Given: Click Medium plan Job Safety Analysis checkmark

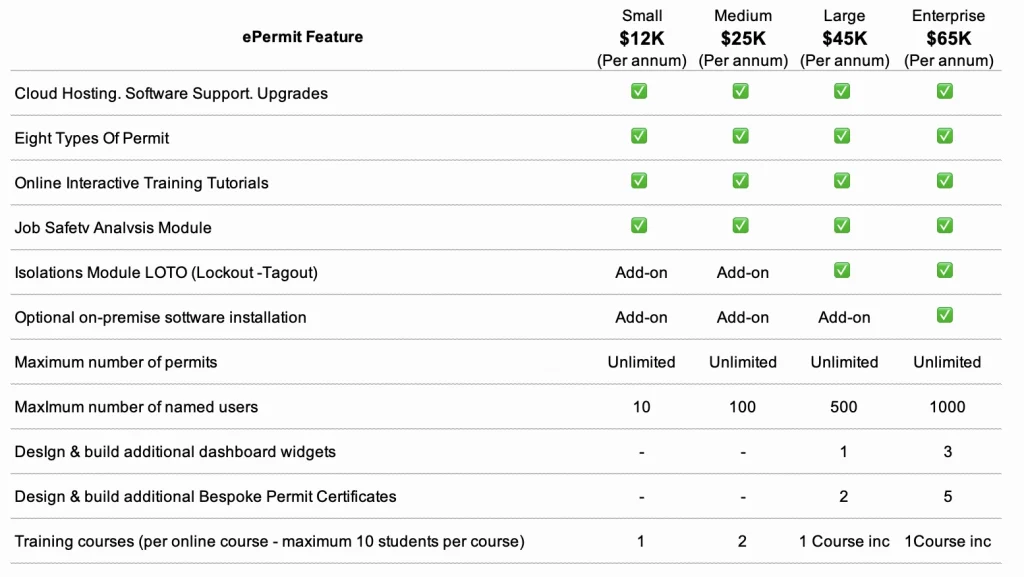Looking at the screenshot, I should [x=740, y=226].
